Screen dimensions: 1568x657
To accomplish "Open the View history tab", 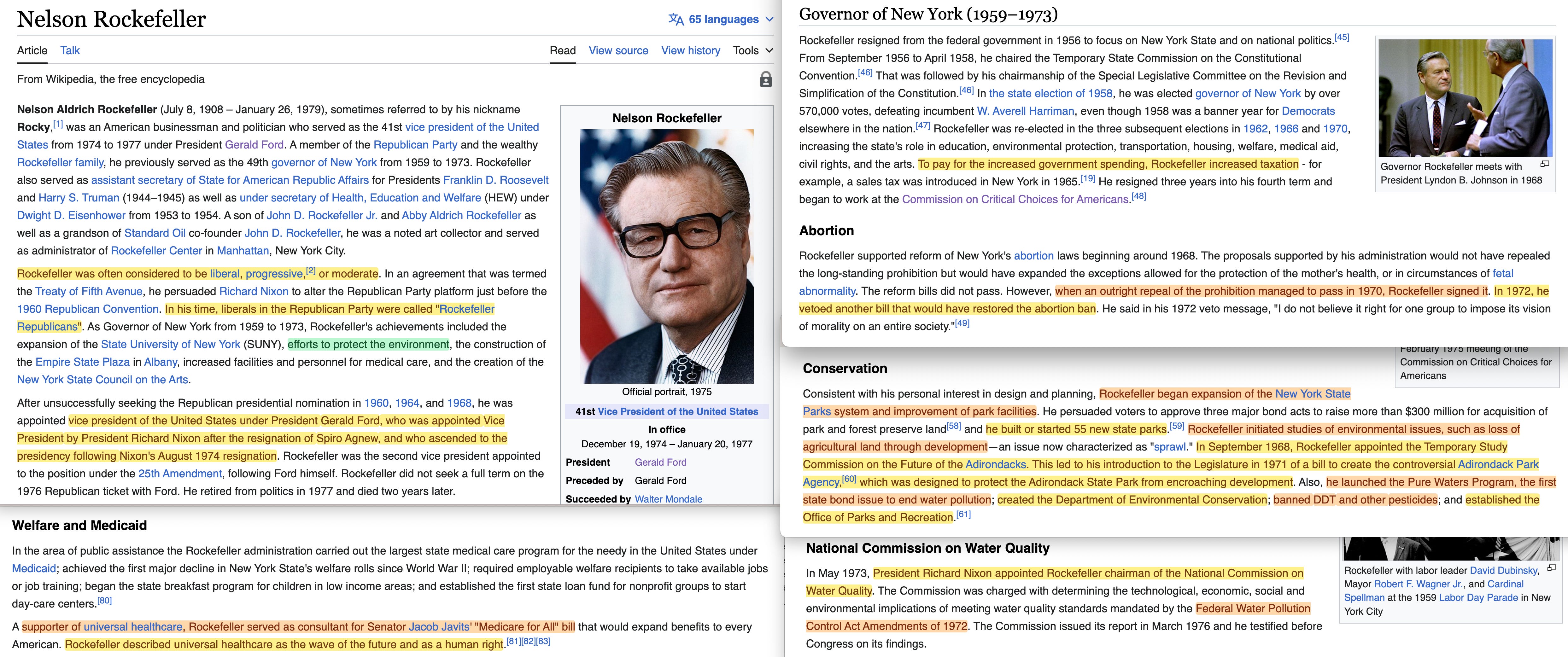I will point(691,50).
